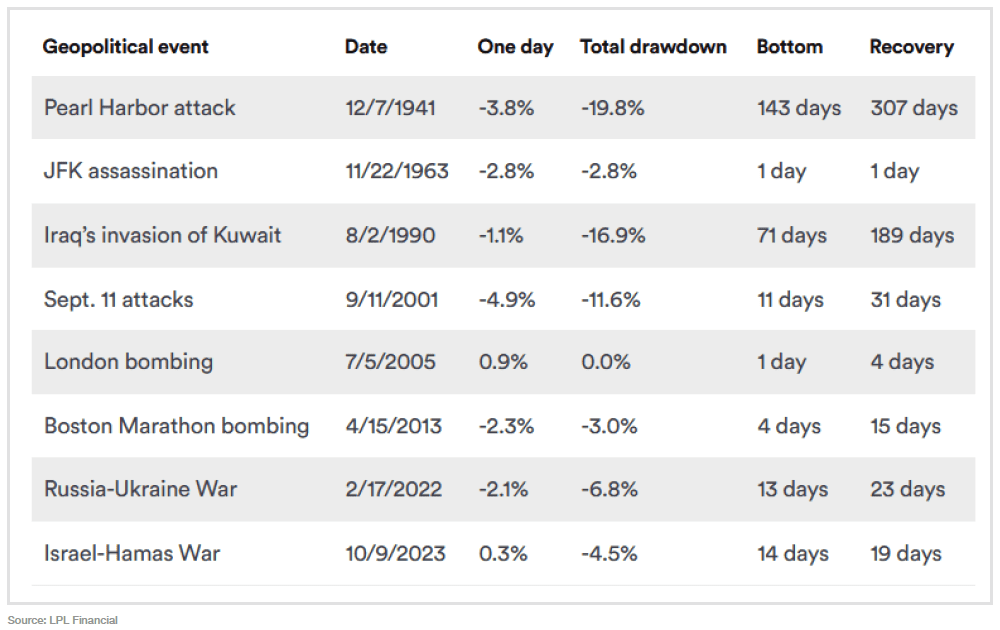Click the London bombing row label
The height and width of the screenshot is (630, 1000).
click(128, 362)
